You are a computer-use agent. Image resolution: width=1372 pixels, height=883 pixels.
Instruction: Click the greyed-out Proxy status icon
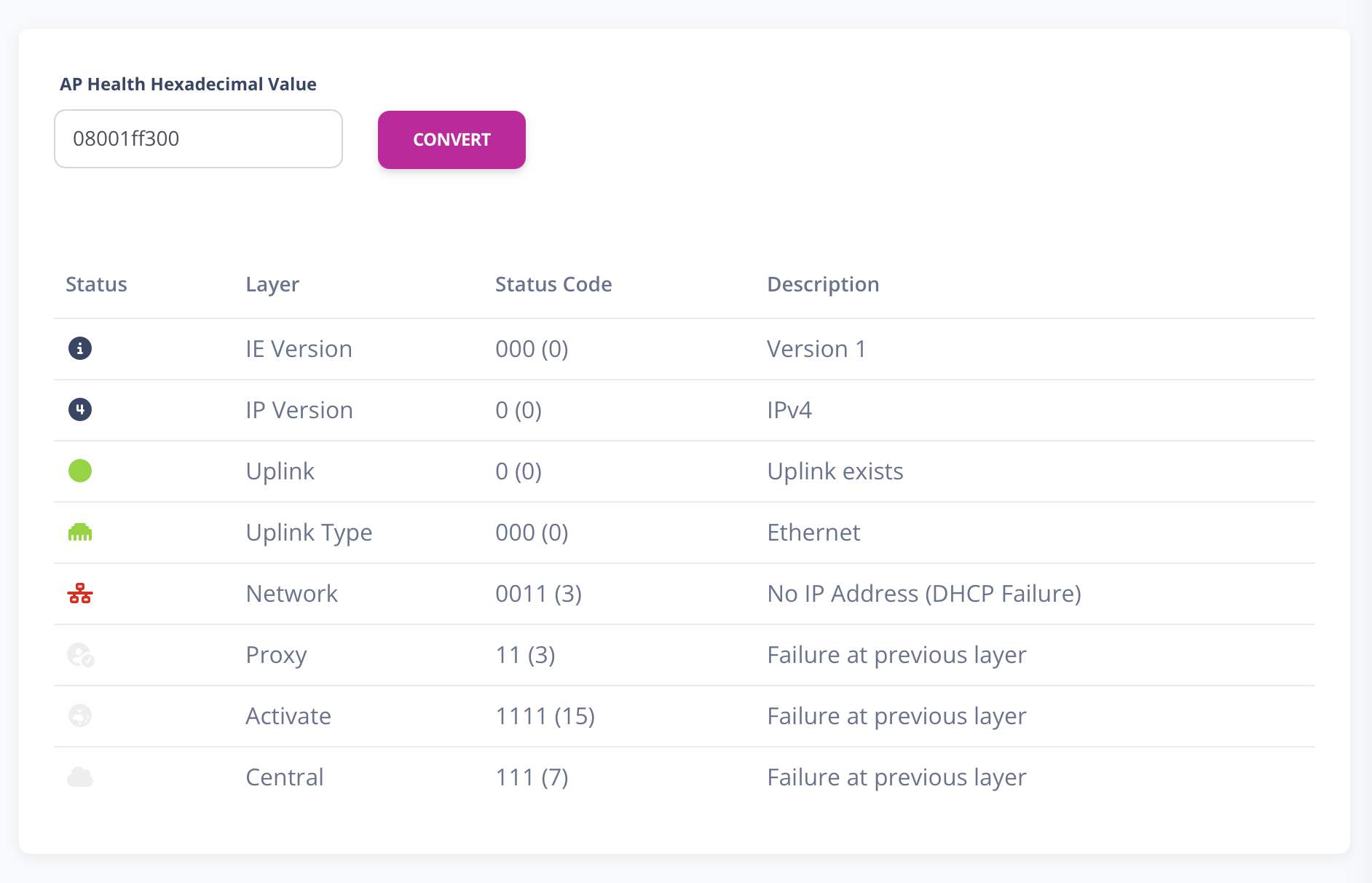[80, 655]
